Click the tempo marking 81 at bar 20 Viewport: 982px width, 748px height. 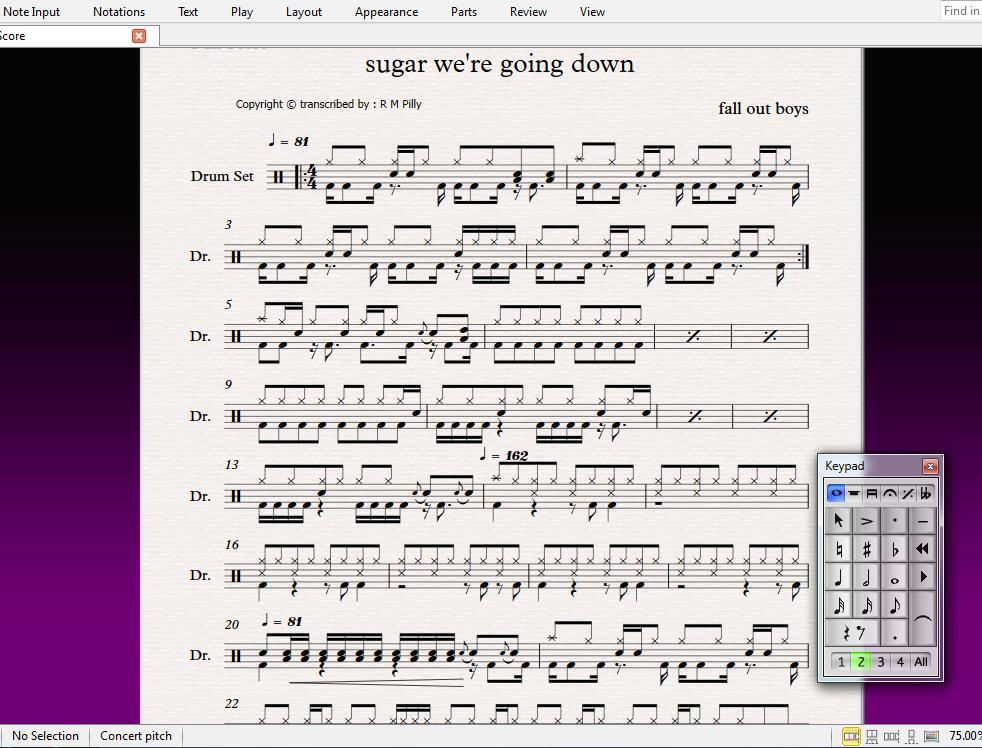[x=282, y=621]
